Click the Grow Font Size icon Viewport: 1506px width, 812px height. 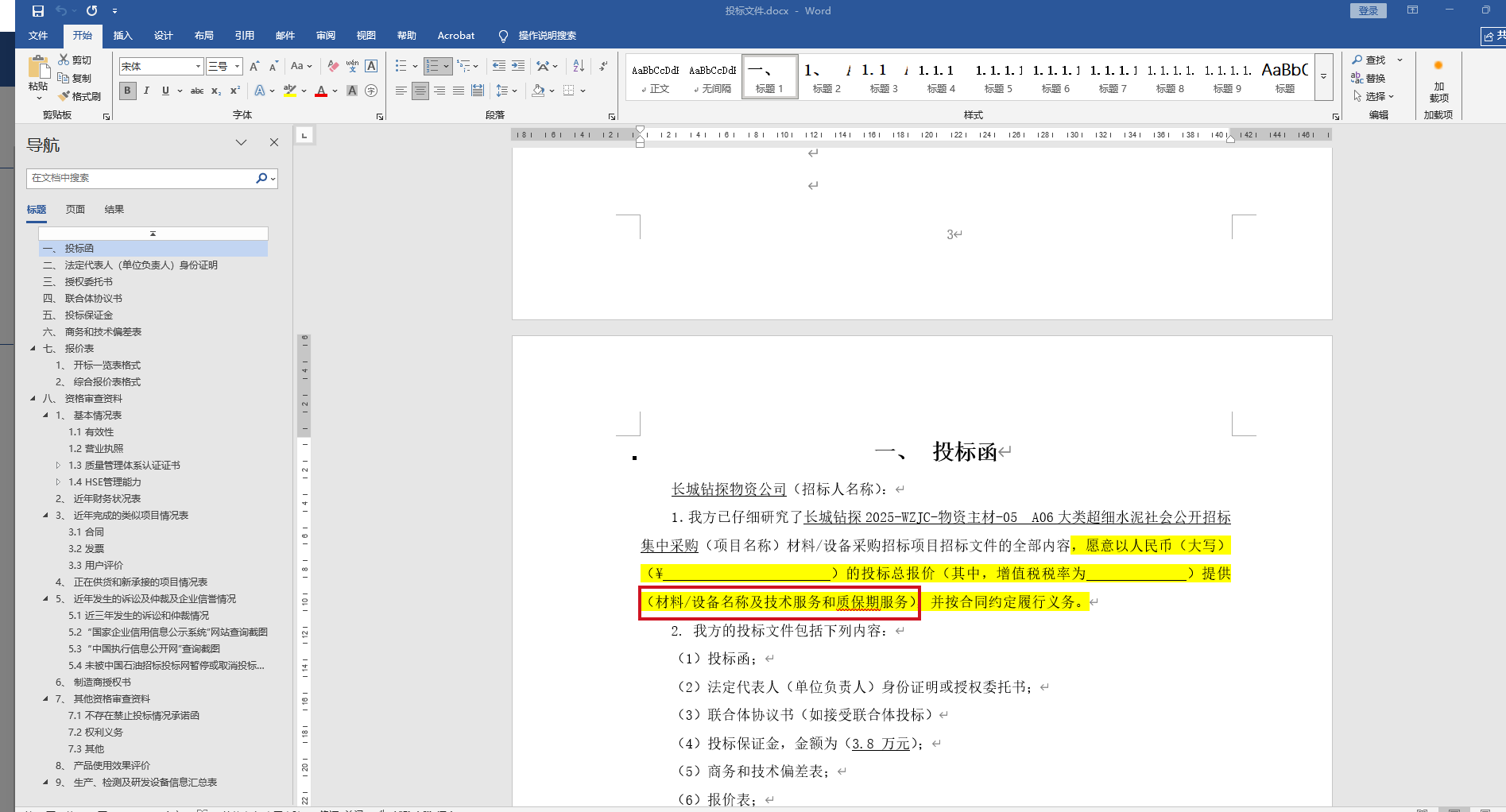pyautogui.click(x=254, y=67)
